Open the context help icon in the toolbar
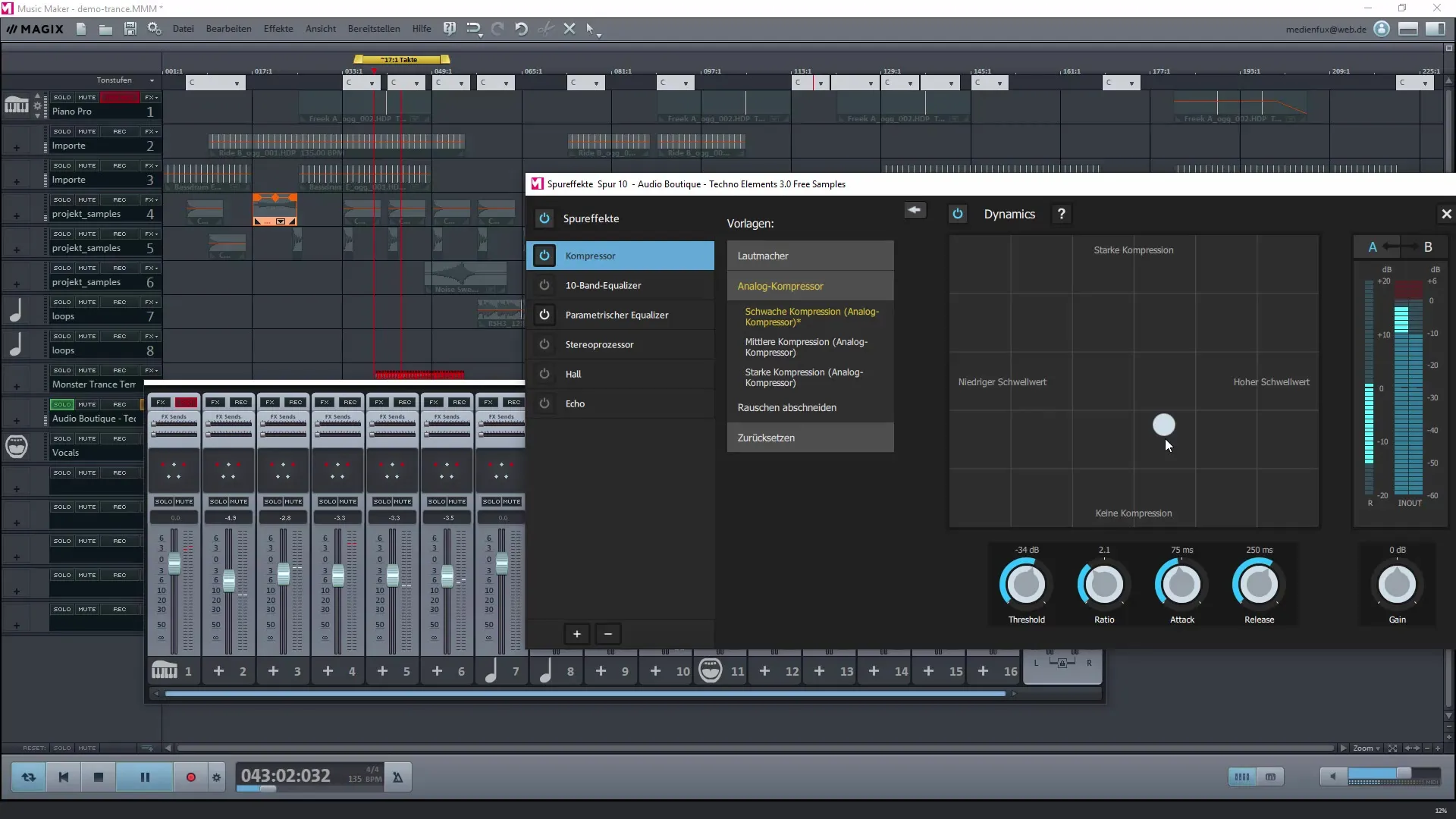This screenshot has height=819, width=1456. [x=450, y=29]
